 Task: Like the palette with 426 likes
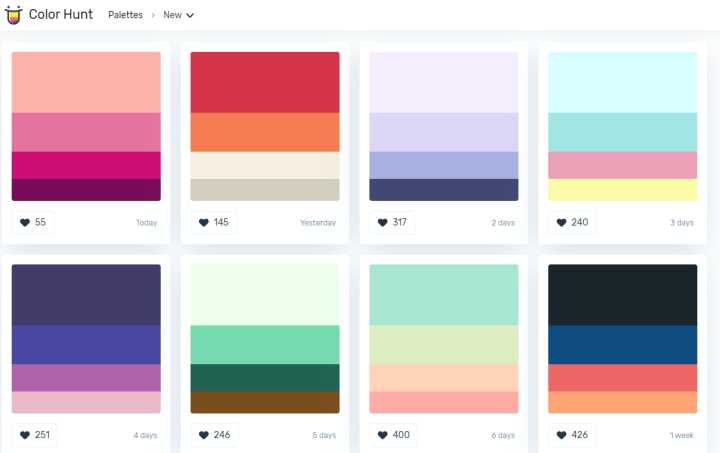tap(572, 435)
